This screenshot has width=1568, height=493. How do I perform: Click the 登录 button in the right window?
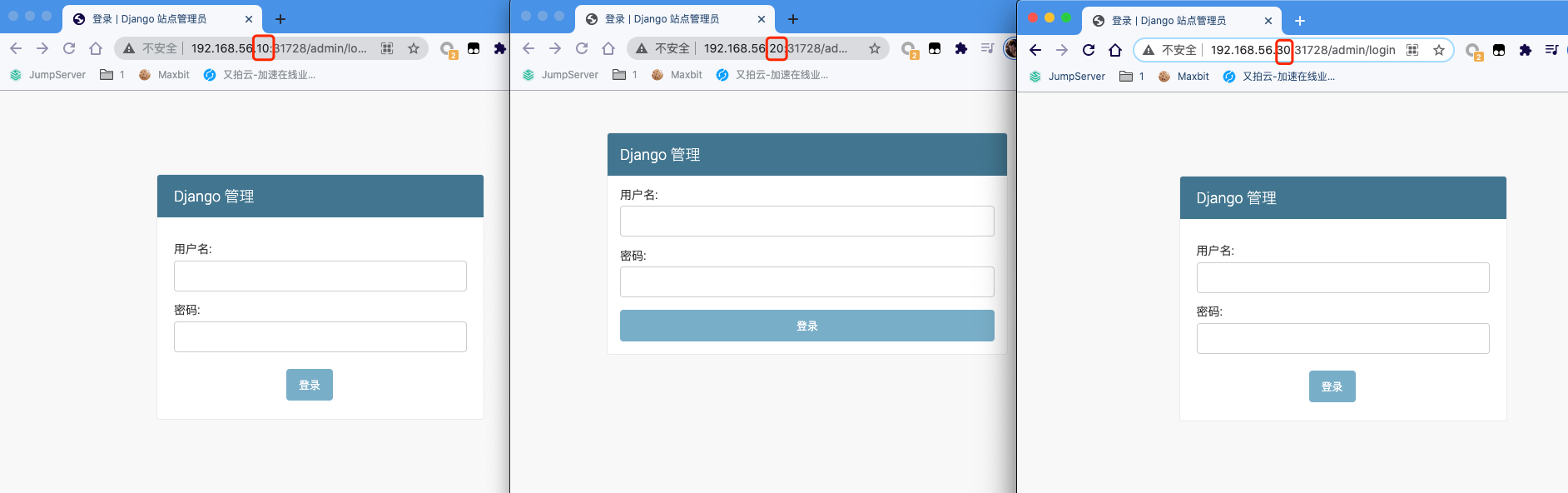(x=1332, y=386)
